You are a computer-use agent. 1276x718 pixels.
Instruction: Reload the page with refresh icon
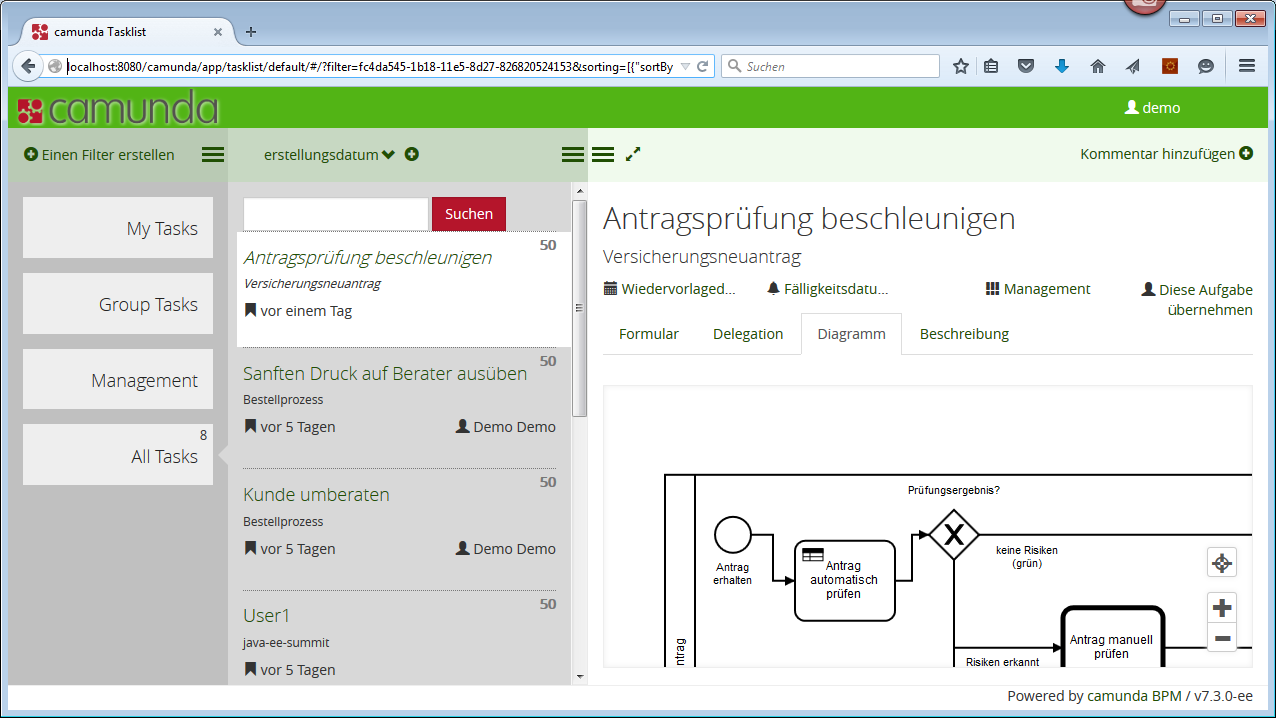(703, 66)
